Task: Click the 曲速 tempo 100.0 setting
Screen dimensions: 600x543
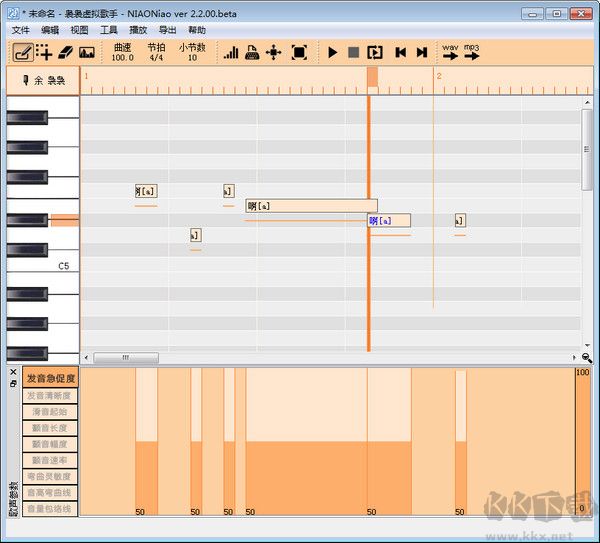Action: click(x=122, y=52)
